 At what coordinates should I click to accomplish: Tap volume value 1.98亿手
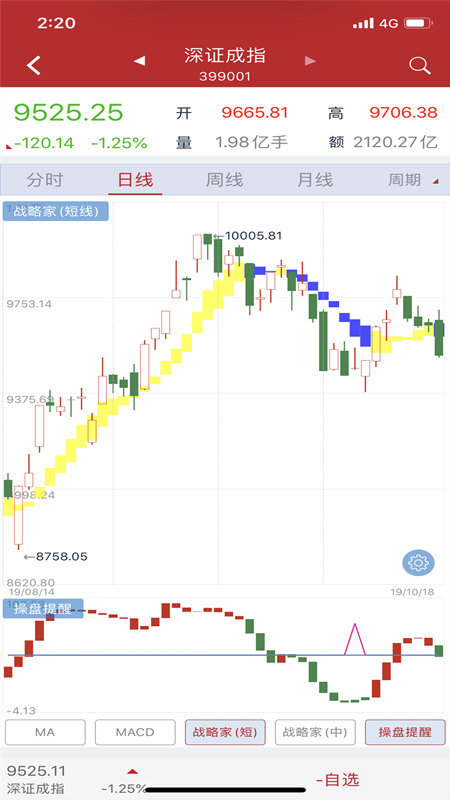click(x=252, y=142)
